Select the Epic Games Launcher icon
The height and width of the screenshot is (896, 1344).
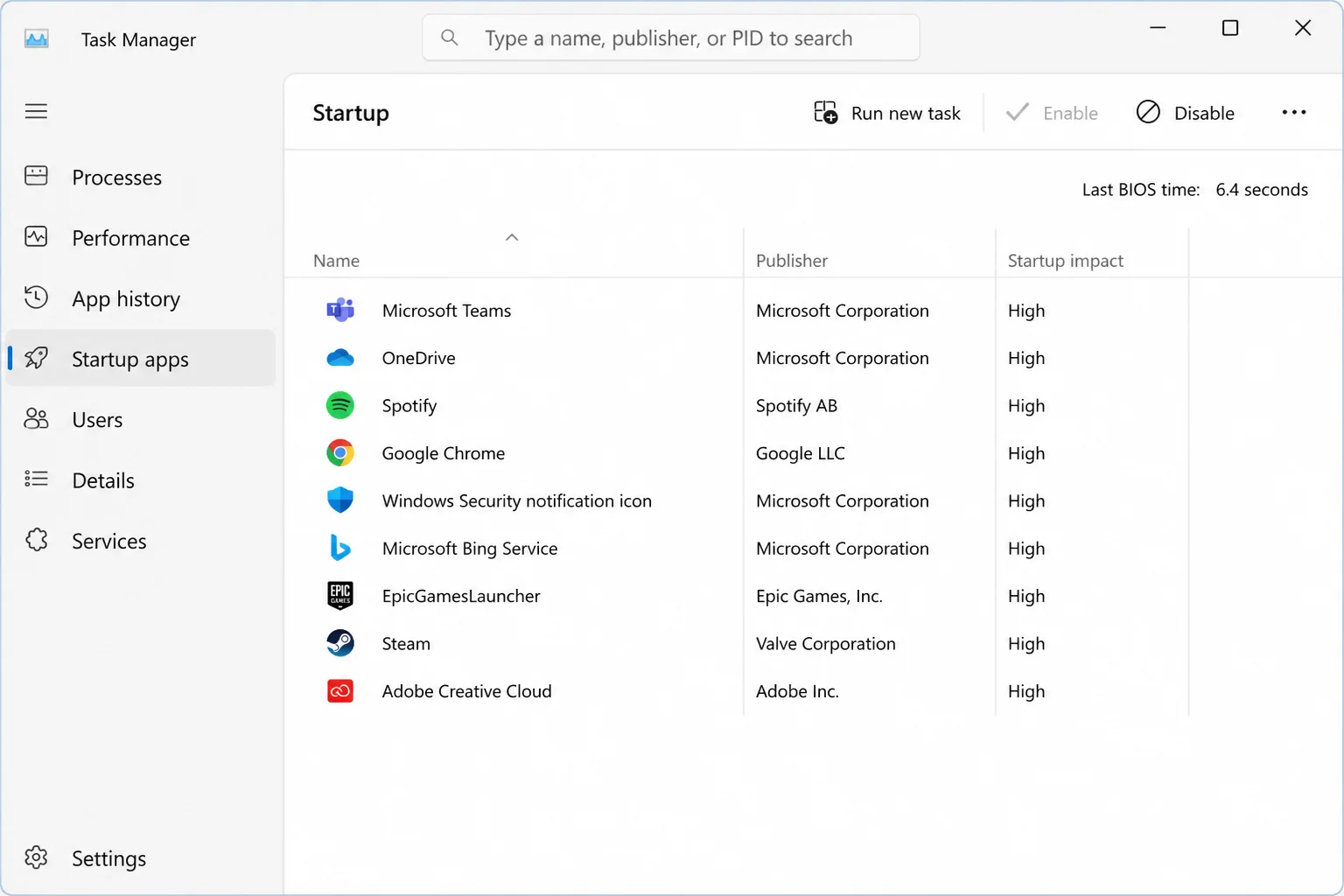(340, 595)
